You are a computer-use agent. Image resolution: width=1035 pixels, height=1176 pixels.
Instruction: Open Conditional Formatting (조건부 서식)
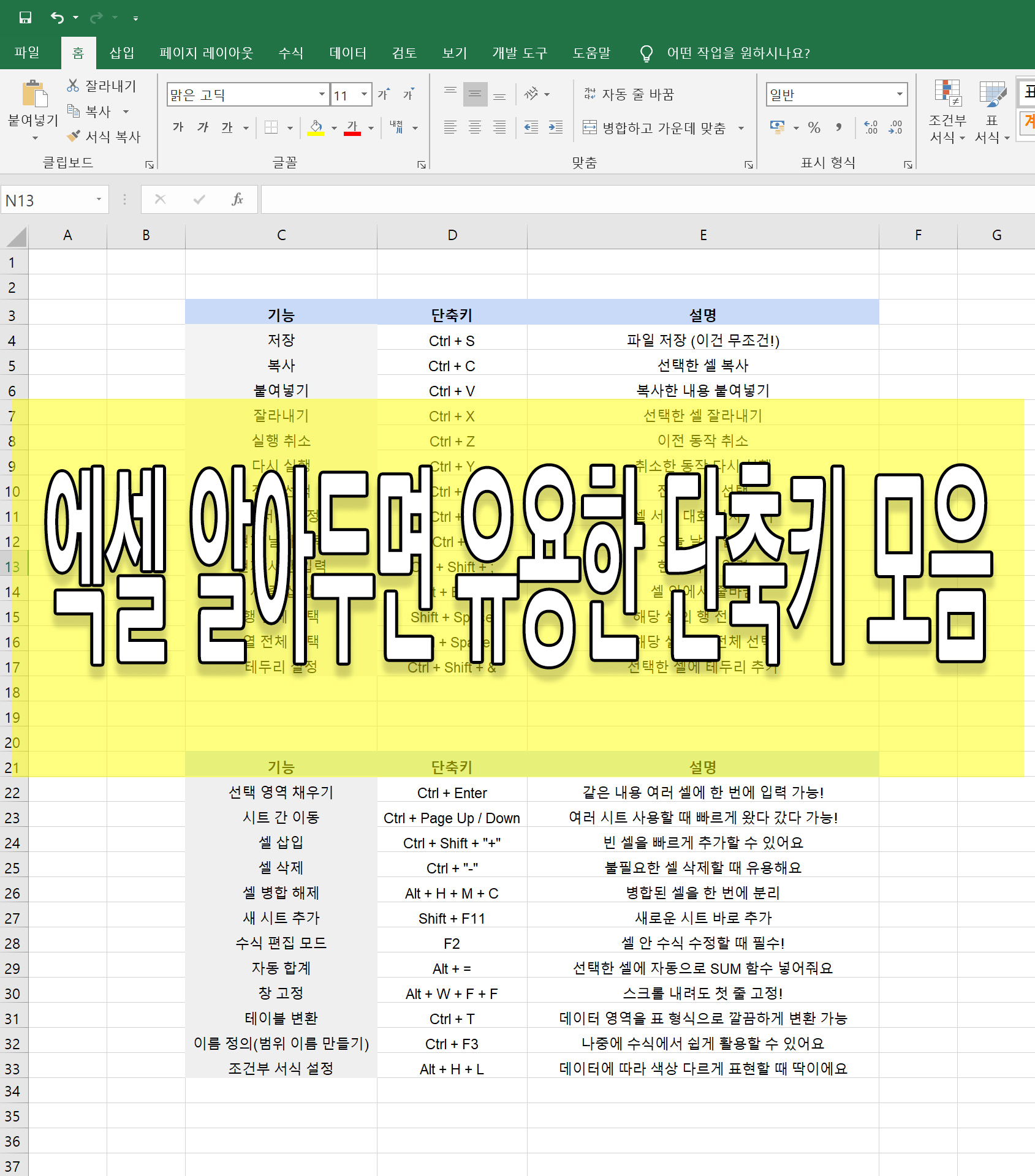[x=947, y=111]
